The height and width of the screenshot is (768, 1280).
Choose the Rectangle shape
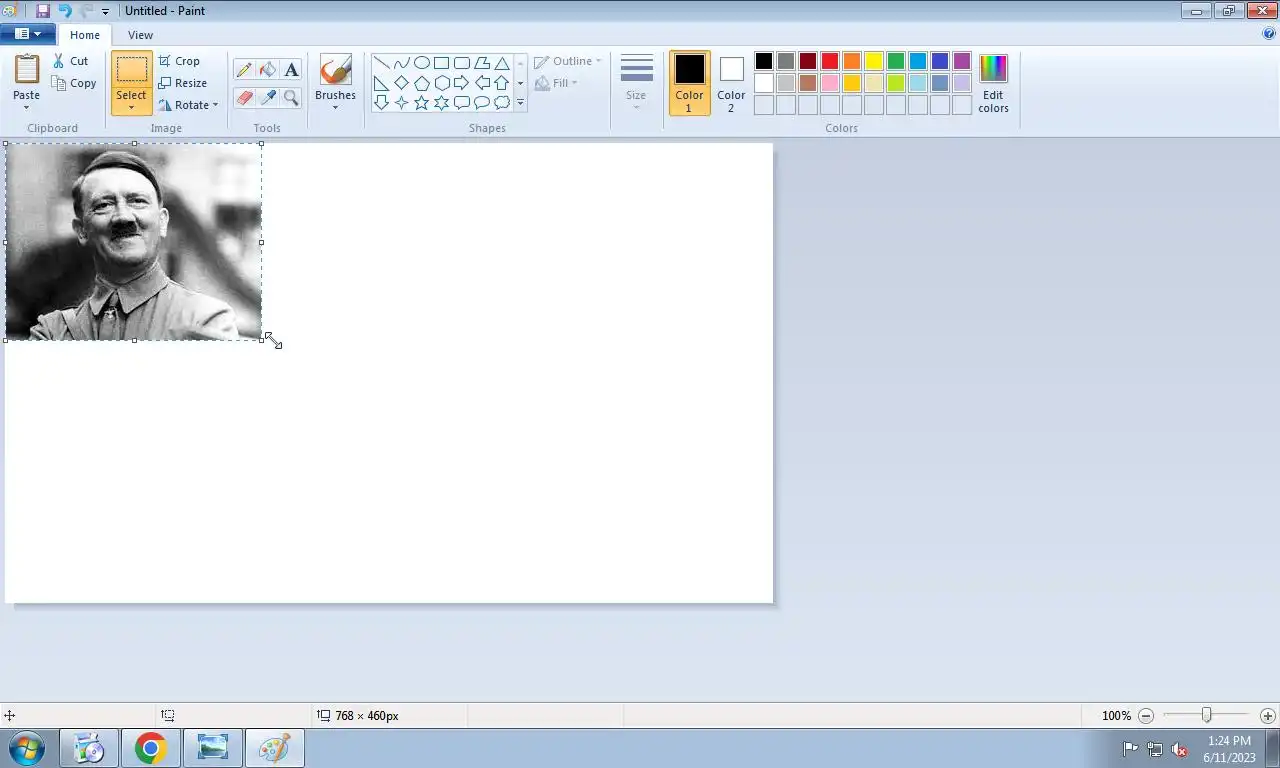click(x=441, y=62)
